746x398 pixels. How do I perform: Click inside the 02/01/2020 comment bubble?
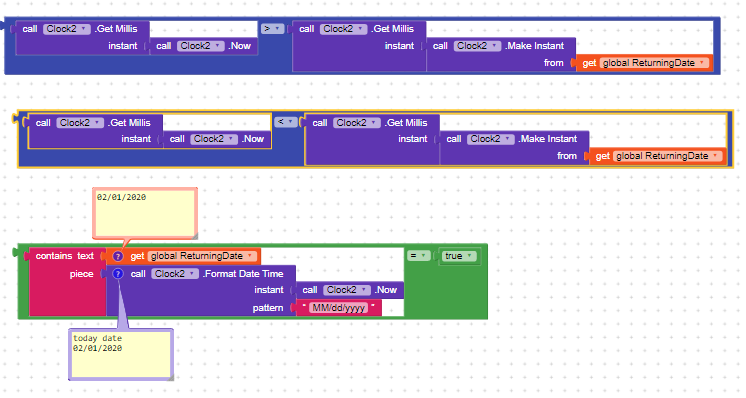(x=145, y=213)
